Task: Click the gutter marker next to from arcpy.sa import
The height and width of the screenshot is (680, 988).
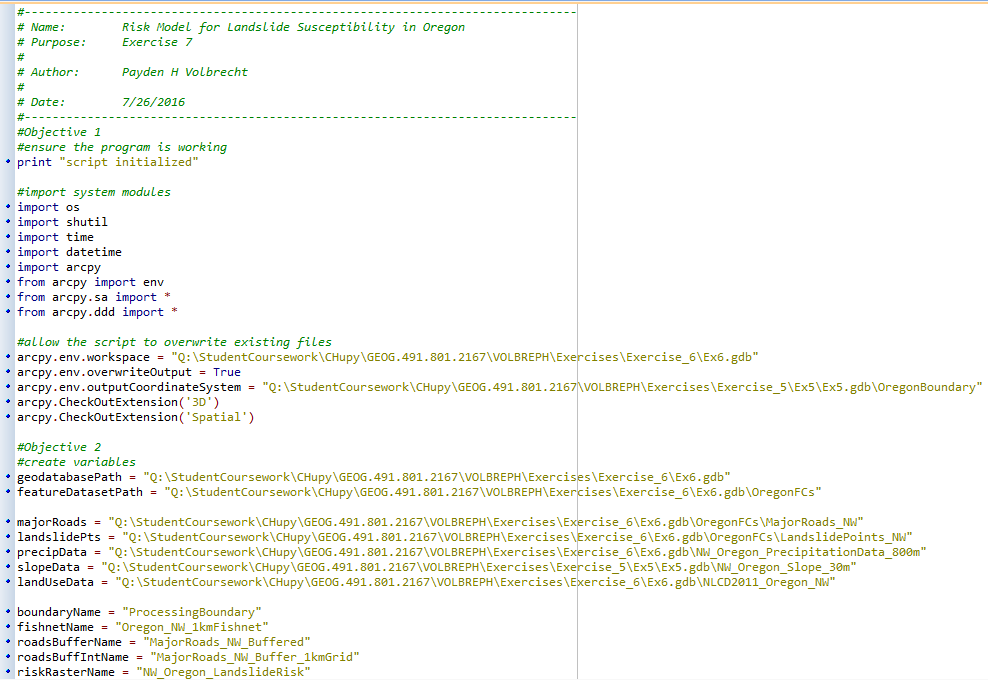Action: (7, 297)
